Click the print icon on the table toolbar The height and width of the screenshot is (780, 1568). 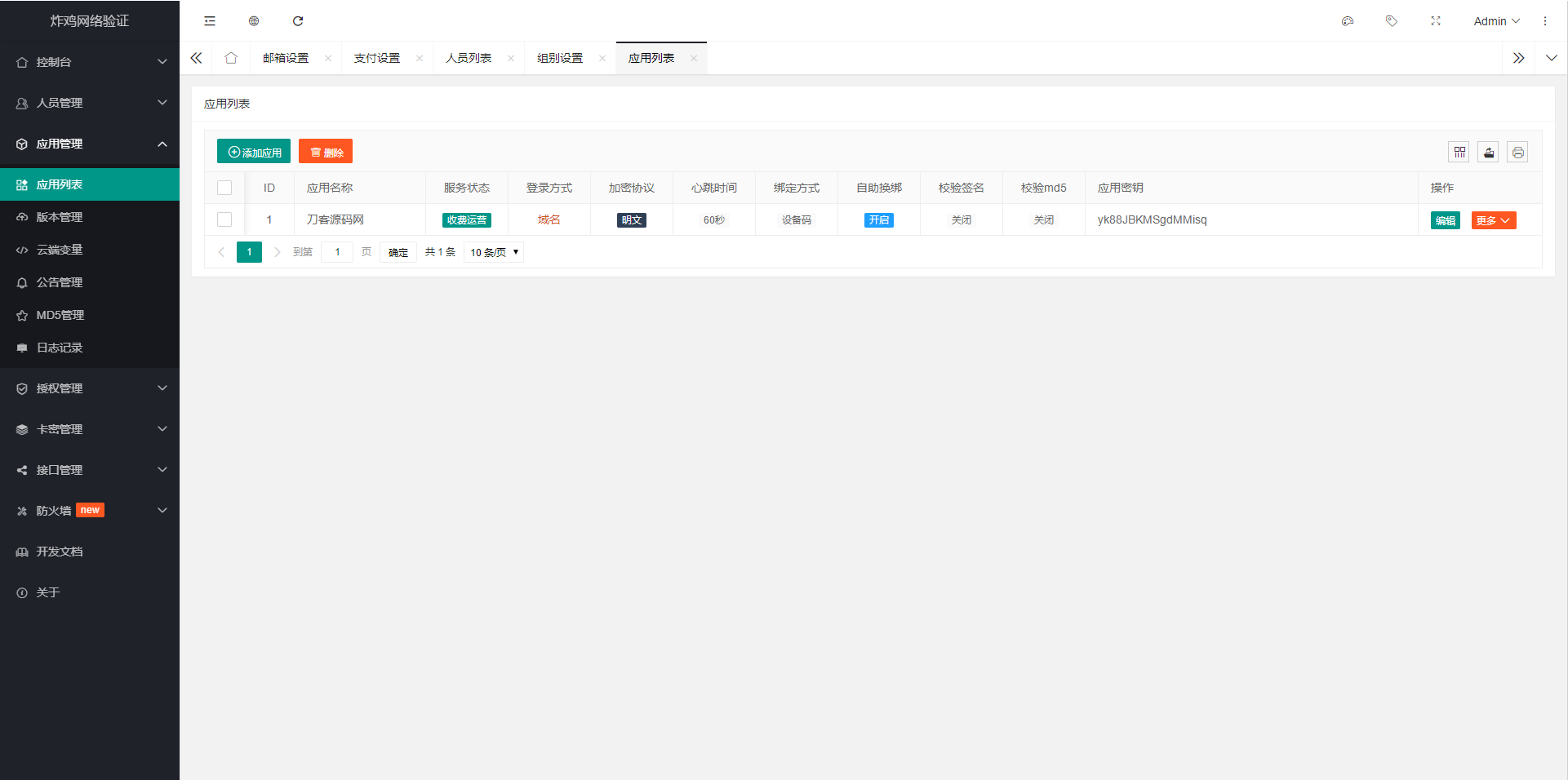pos(1517,152)
